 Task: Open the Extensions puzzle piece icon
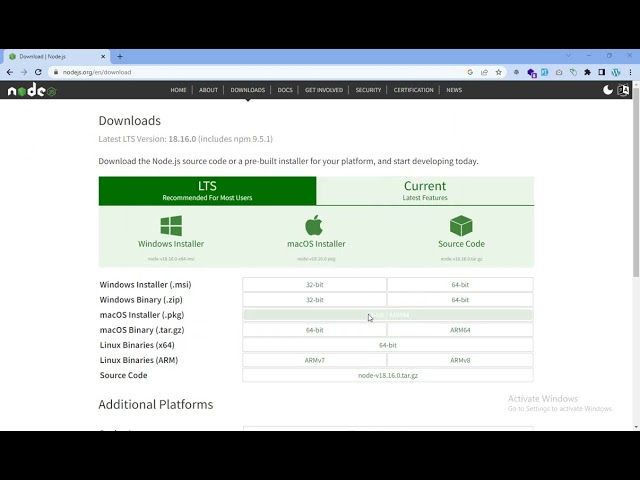tap(587, 72)
